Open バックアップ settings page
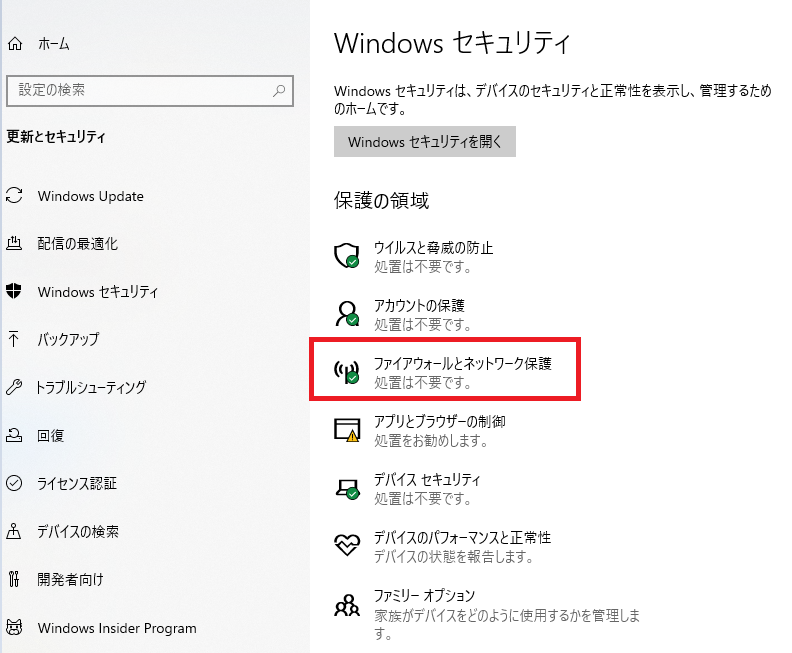 (x=68, y=339)
